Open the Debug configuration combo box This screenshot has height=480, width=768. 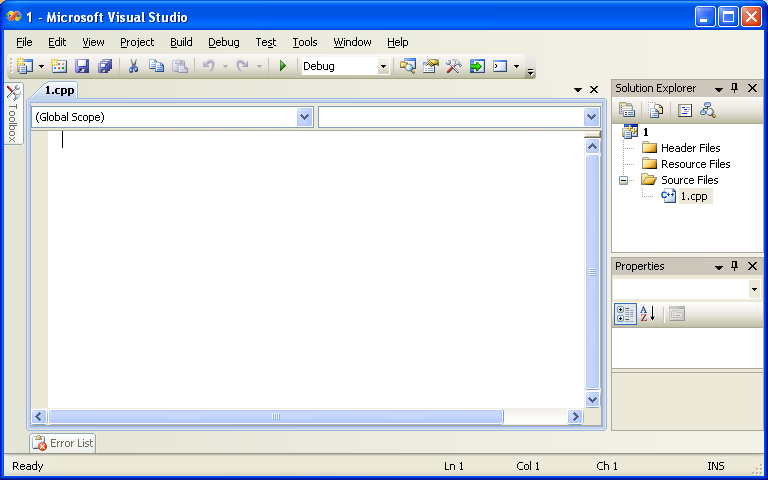pos(345,66)
